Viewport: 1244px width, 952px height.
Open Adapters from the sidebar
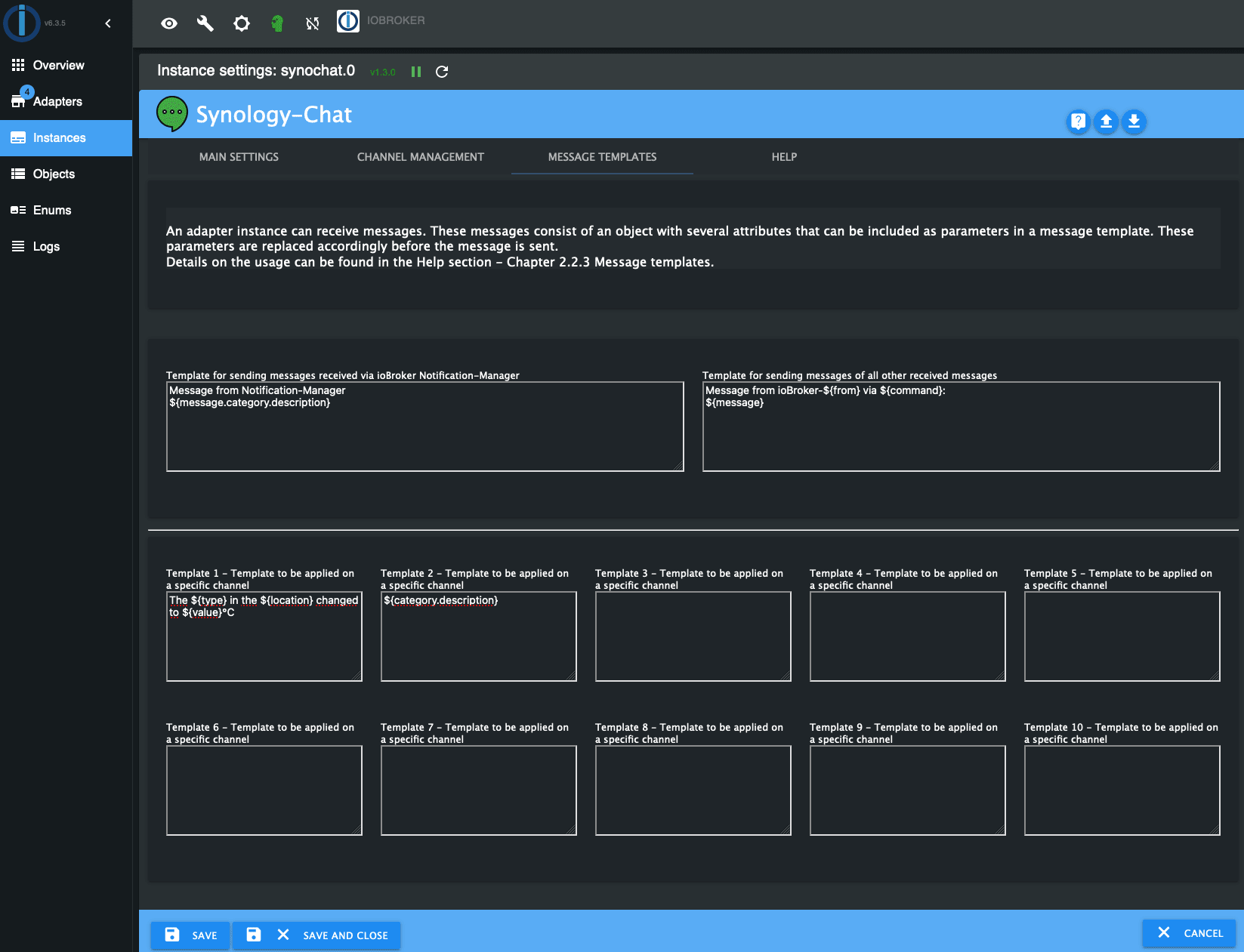click(58, 101)
